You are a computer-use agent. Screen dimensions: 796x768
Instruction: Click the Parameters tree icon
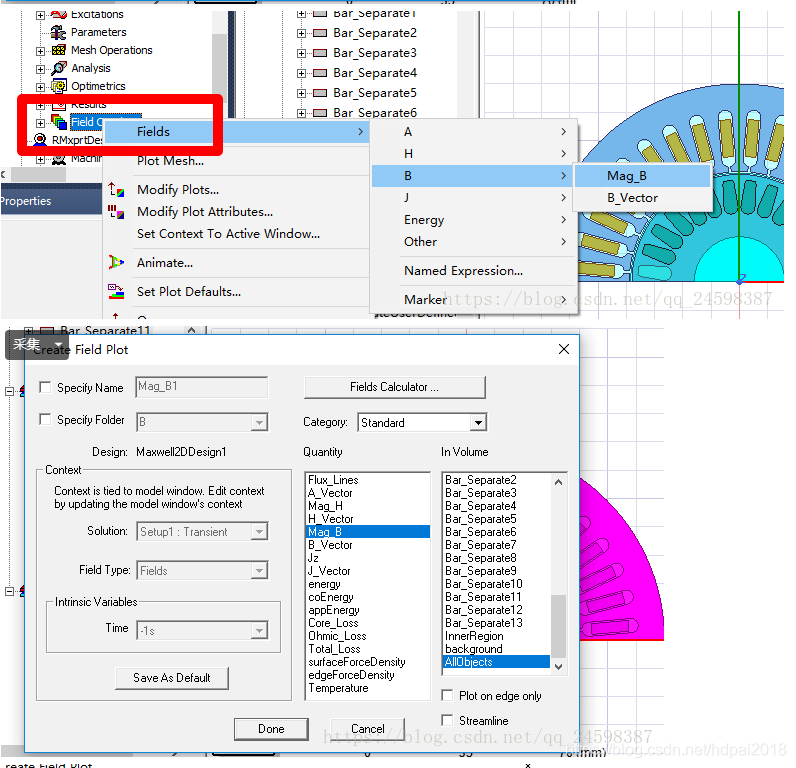coord(58,32)
